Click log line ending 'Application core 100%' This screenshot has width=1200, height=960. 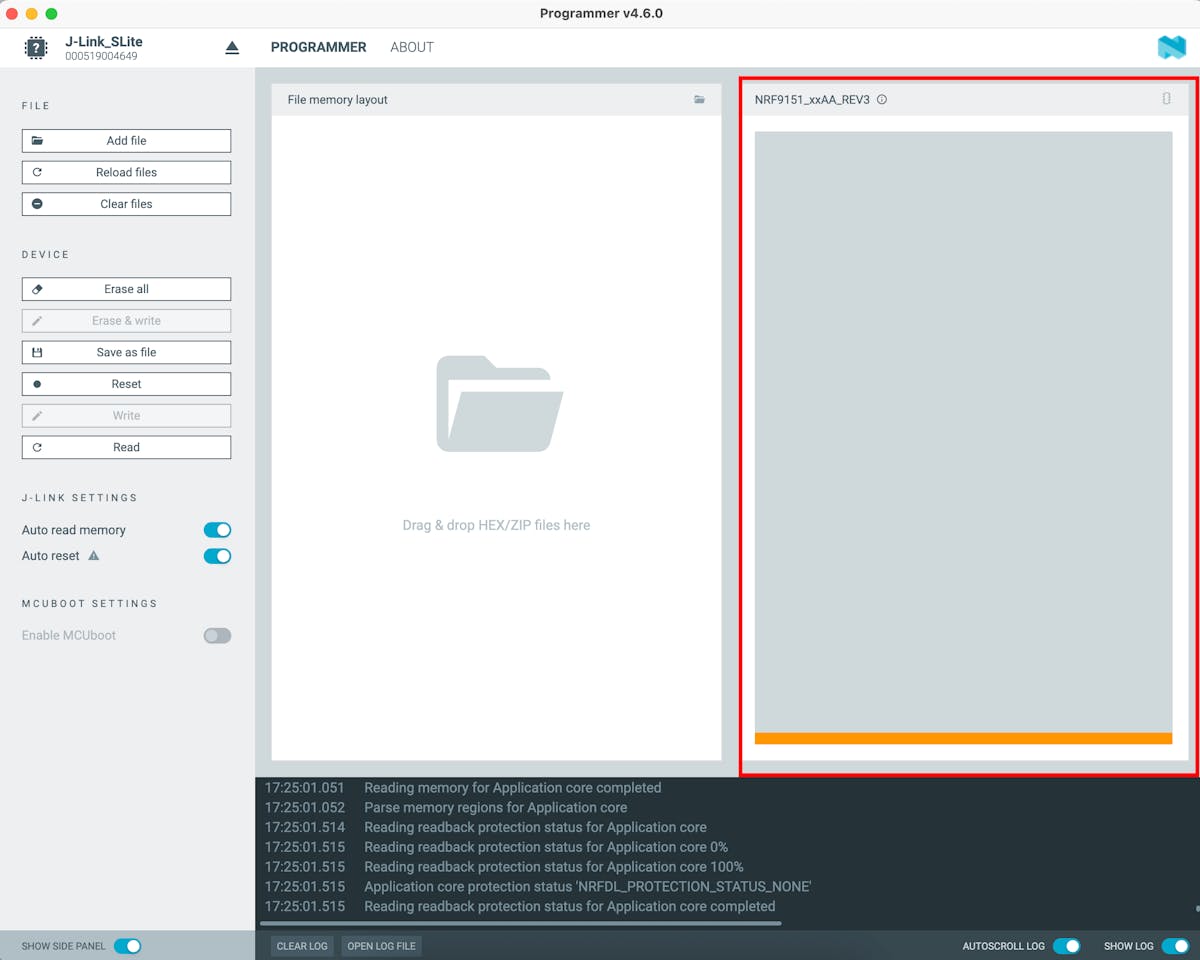[x=554, y=867]
